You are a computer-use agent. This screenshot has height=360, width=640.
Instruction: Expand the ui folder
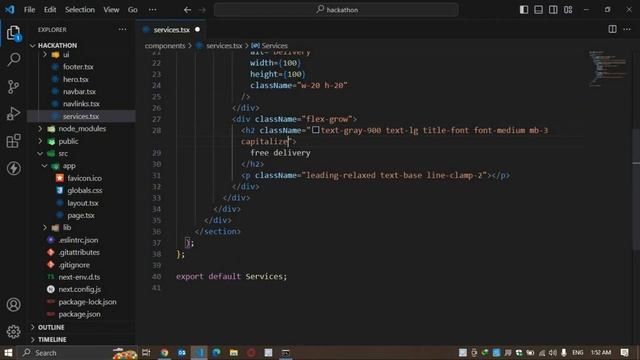pos(66,55)
